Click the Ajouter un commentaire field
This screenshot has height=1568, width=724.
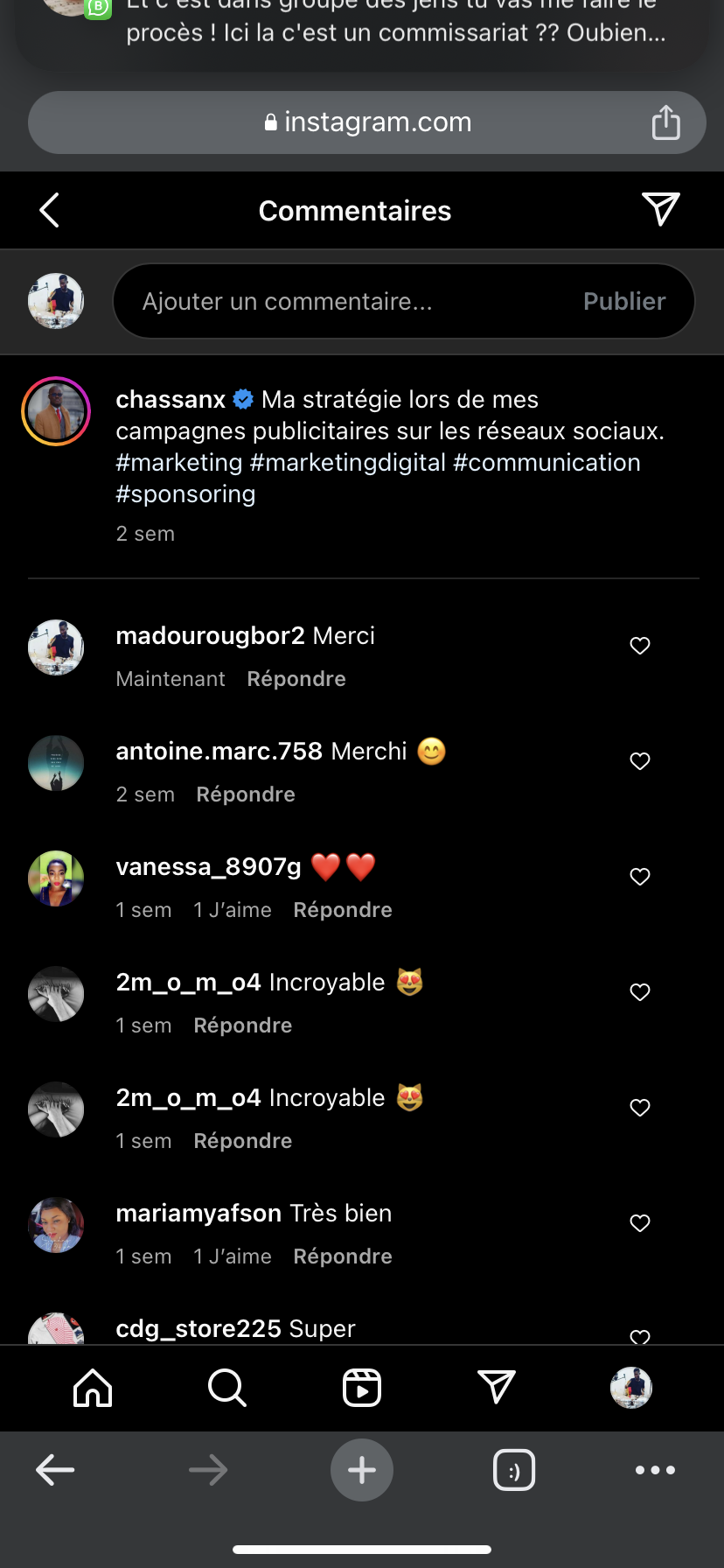[350, 301]
